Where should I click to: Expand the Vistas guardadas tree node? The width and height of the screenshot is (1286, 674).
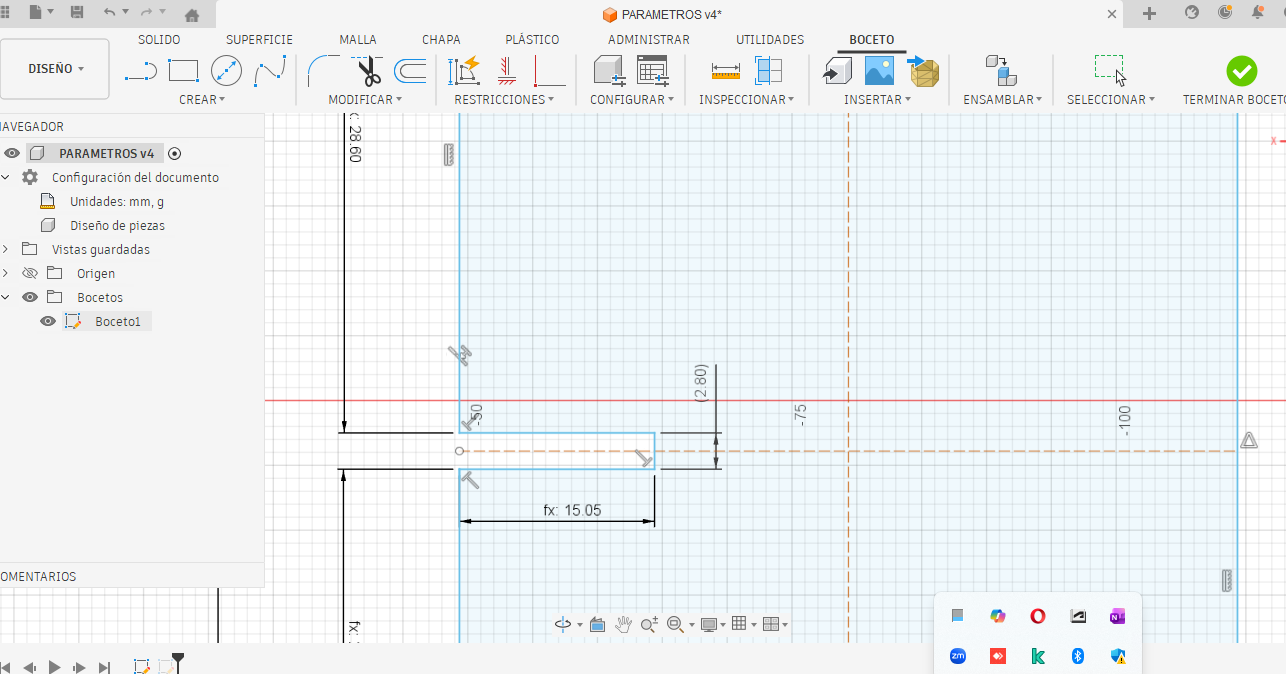7,248
